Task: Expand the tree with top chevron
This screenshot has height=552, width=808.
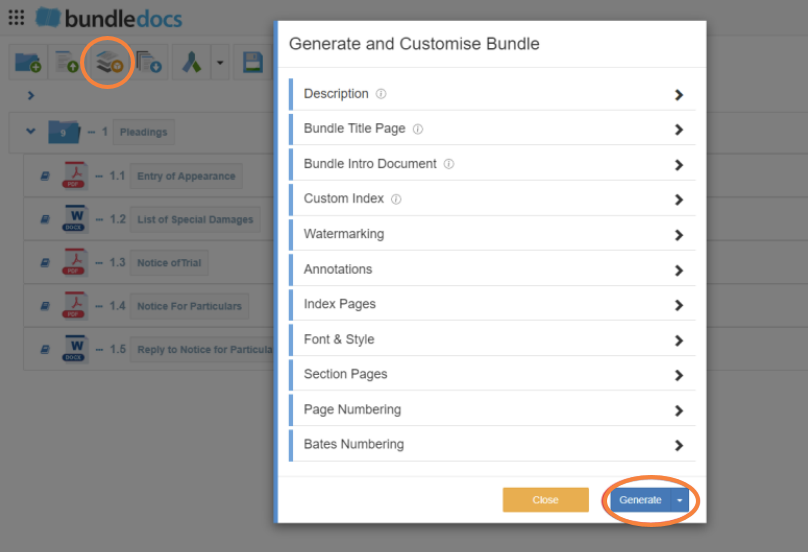Action: coord(30,95)
